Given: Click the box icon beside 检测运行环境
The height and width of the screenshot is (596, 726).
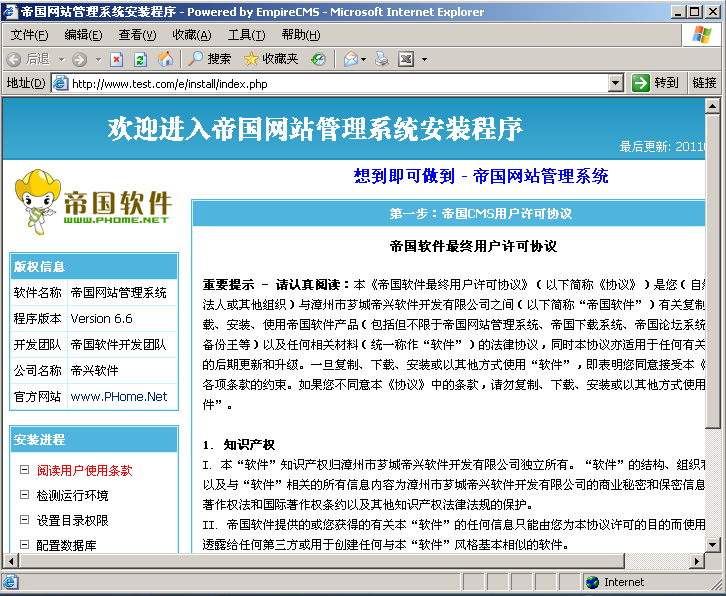Looking at the screenshot, I should pos(25,495).
